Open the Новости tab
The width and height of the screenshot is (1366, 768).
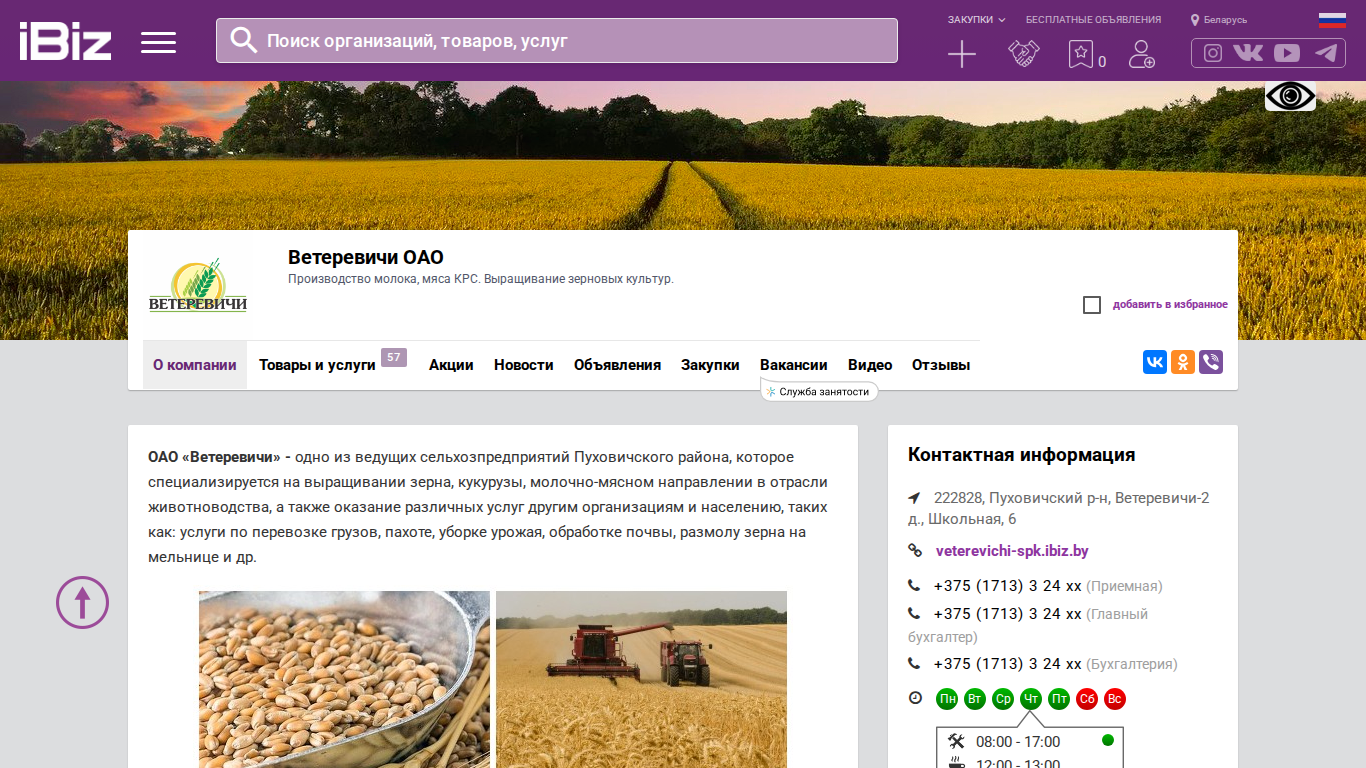[524, 365]
